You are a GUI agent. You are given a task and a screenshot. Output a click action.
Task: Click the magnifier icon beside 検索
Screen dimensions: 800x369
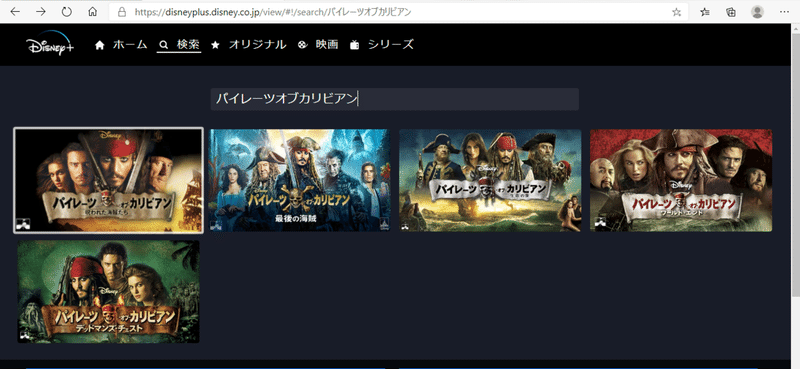click(x=164, y=45)
